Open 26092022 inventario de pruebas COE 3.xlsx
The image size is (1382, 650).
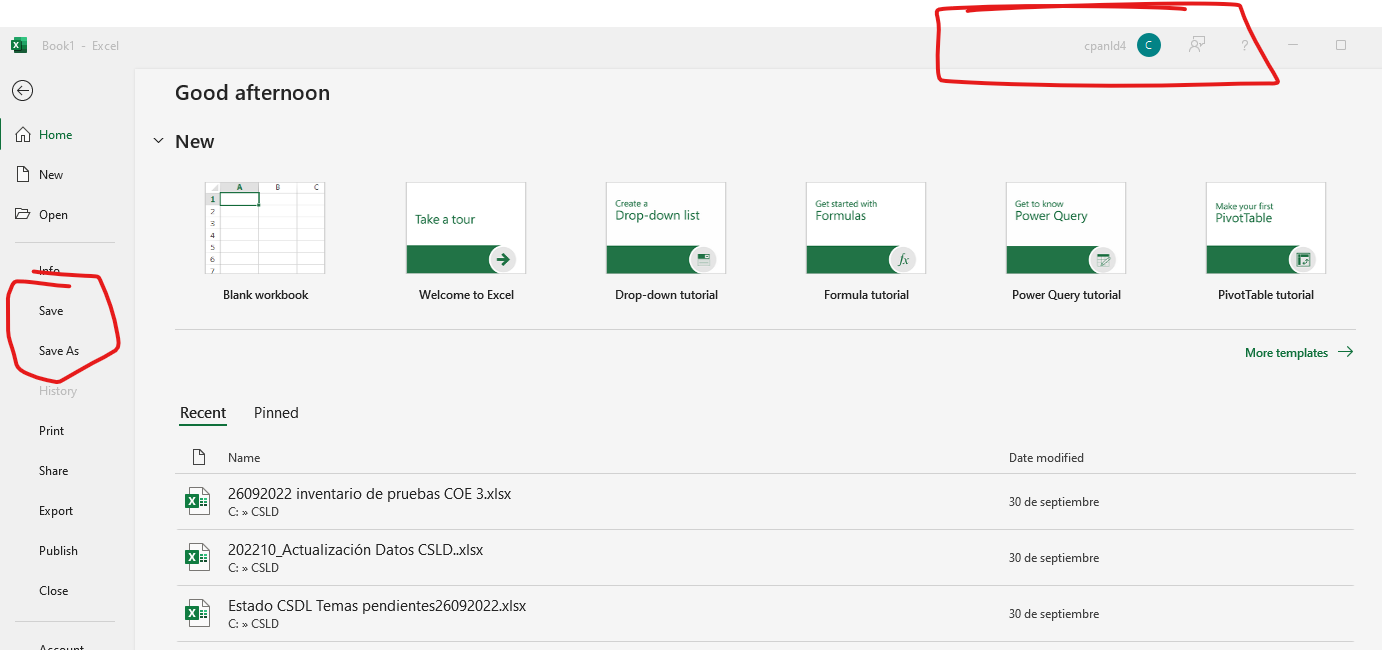click(766, 502)
